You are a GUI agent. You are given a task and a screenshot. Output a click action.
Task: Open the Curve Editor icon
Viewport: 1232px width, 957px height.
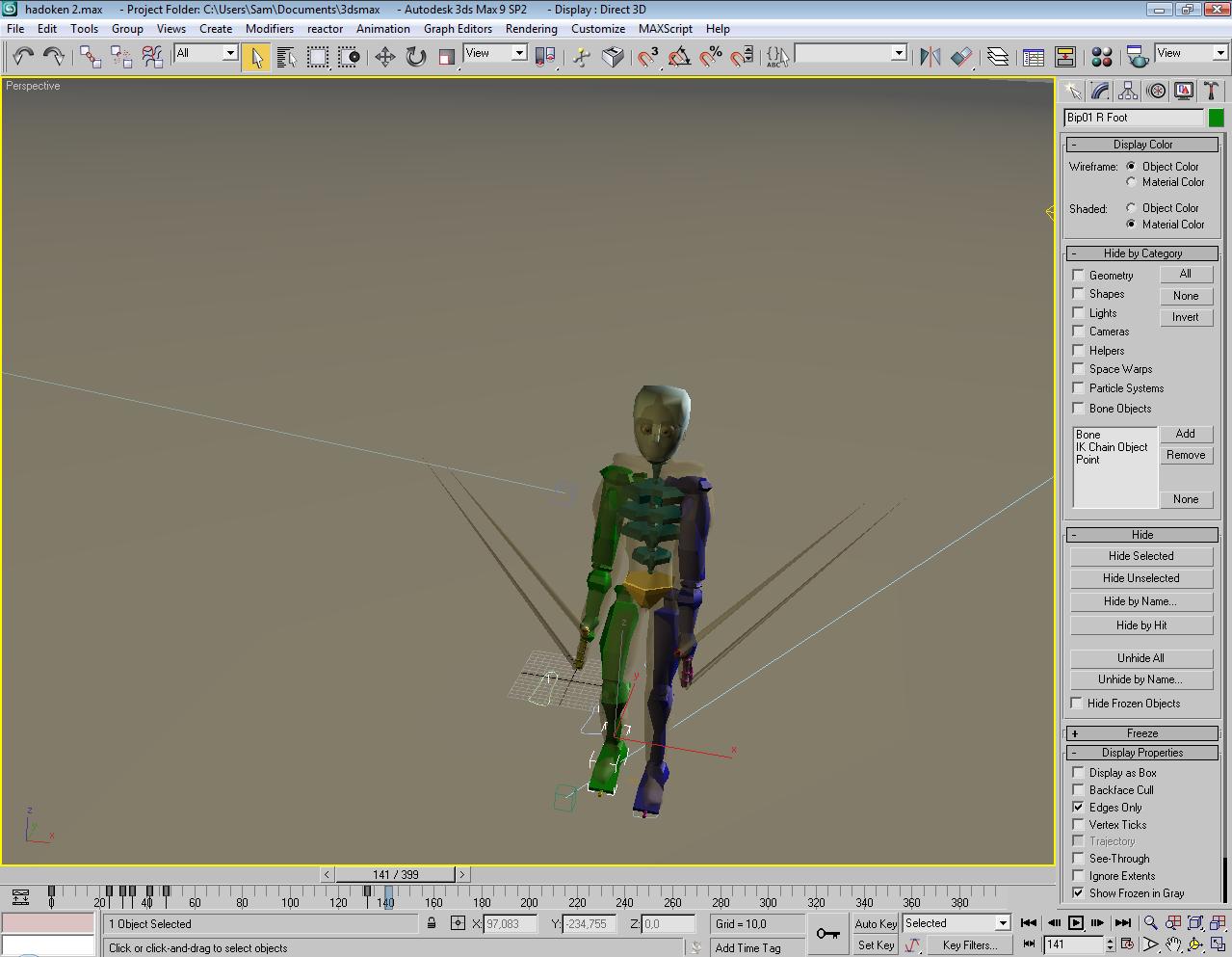click(1034, 57)
